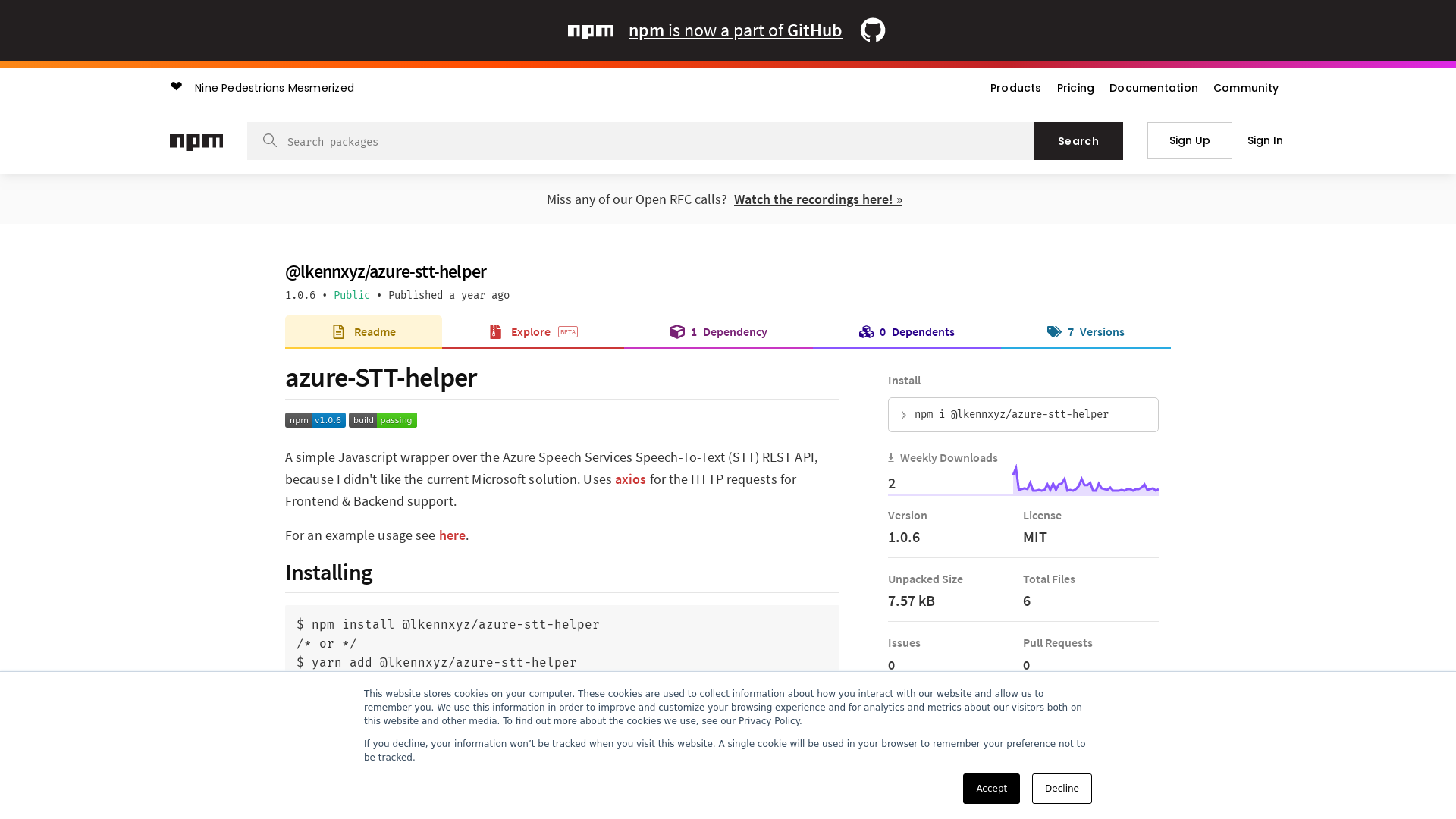Click the Explore file icon
The image size is (1456, 819).
pos(496,332)
